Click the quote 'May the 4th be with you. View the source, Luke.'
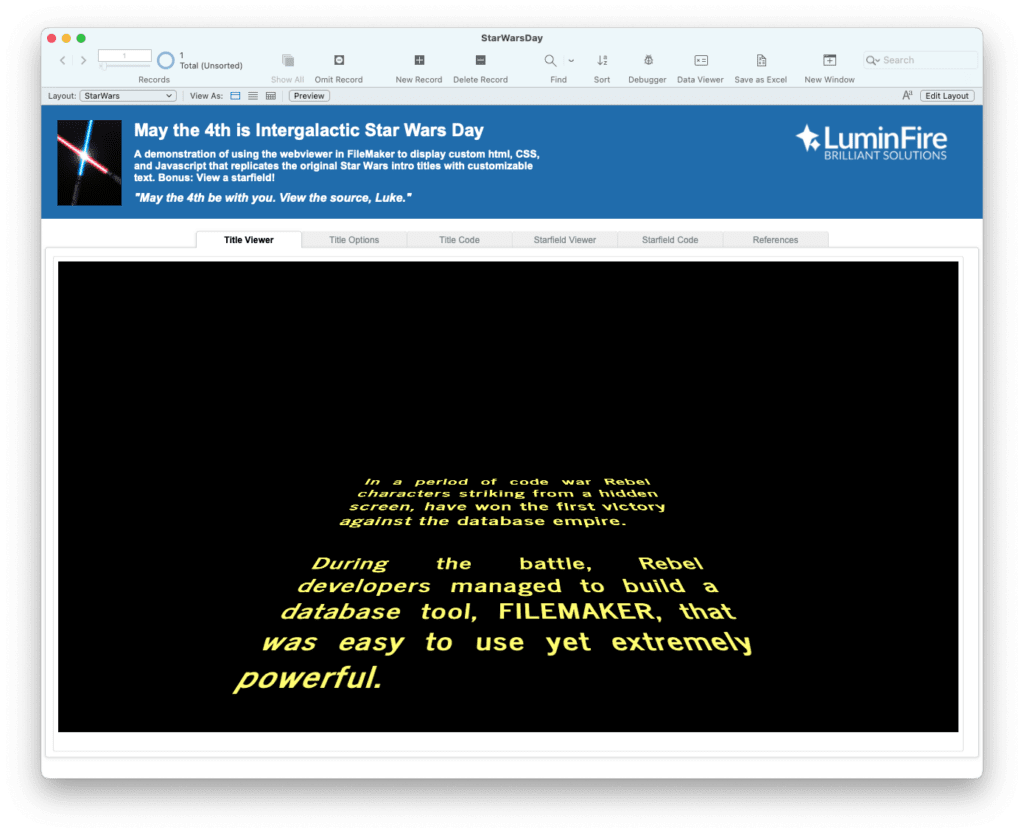The height and width of the screenshot is (833, 1024). point(273,198)
